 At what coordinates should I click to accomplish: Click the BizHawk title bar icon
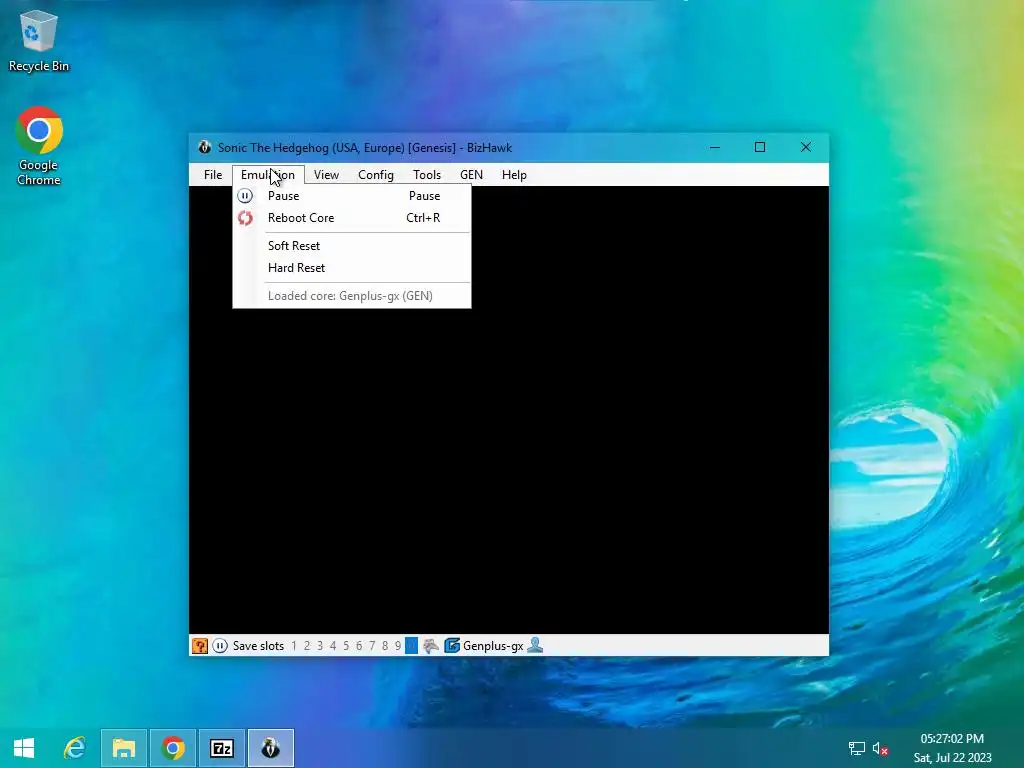204,148
